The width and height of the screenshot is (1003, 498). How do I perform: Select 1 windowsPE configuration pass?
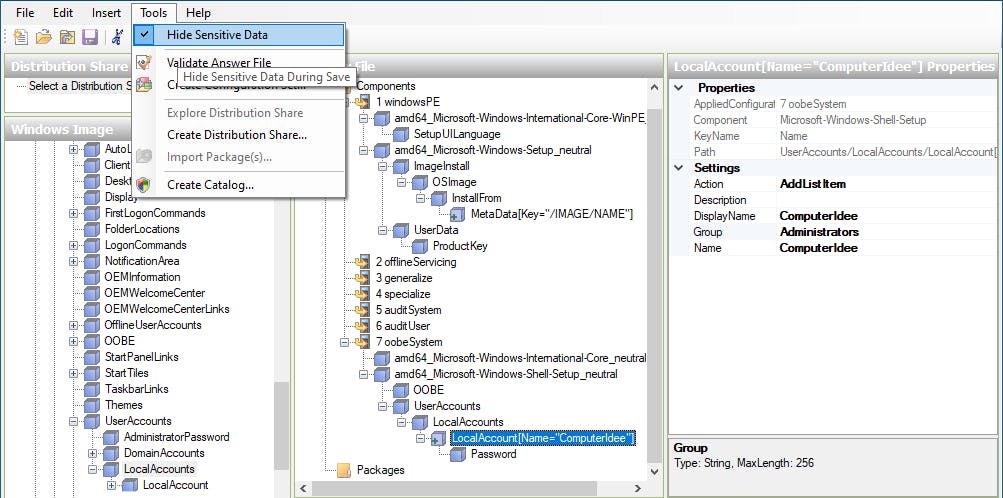pos(407,102)
